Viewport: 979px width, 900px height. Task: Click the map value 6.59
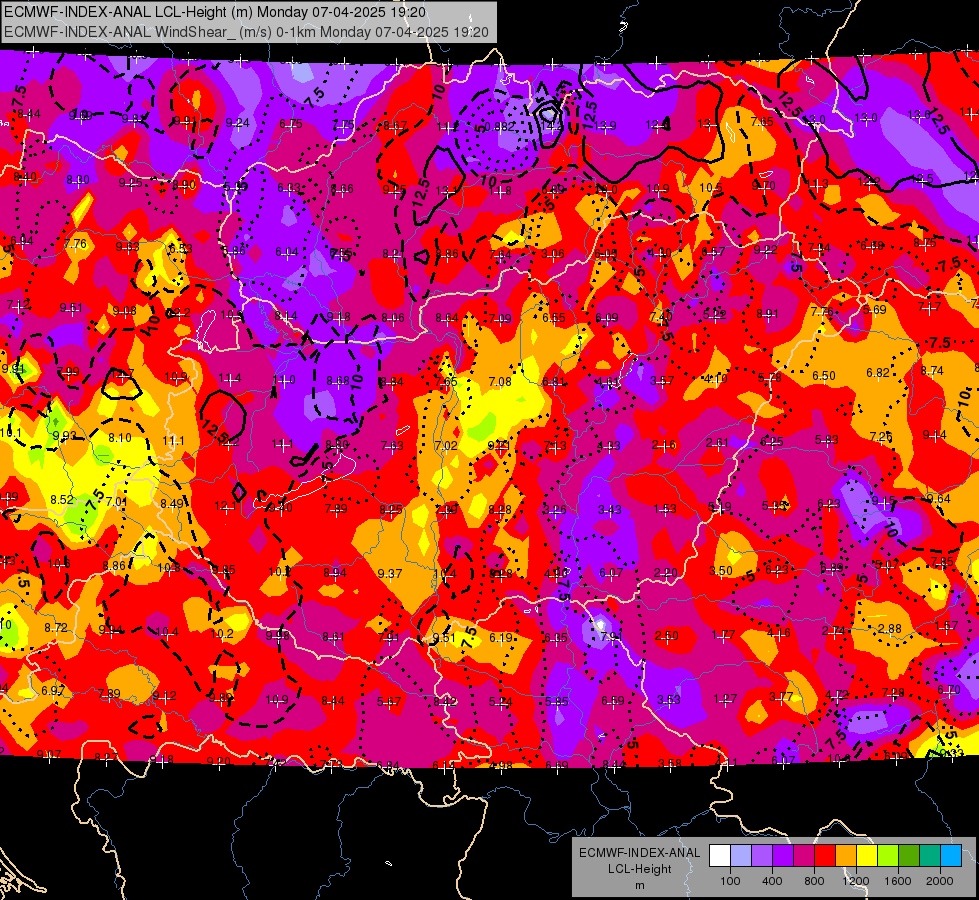[x=612, y=701]
